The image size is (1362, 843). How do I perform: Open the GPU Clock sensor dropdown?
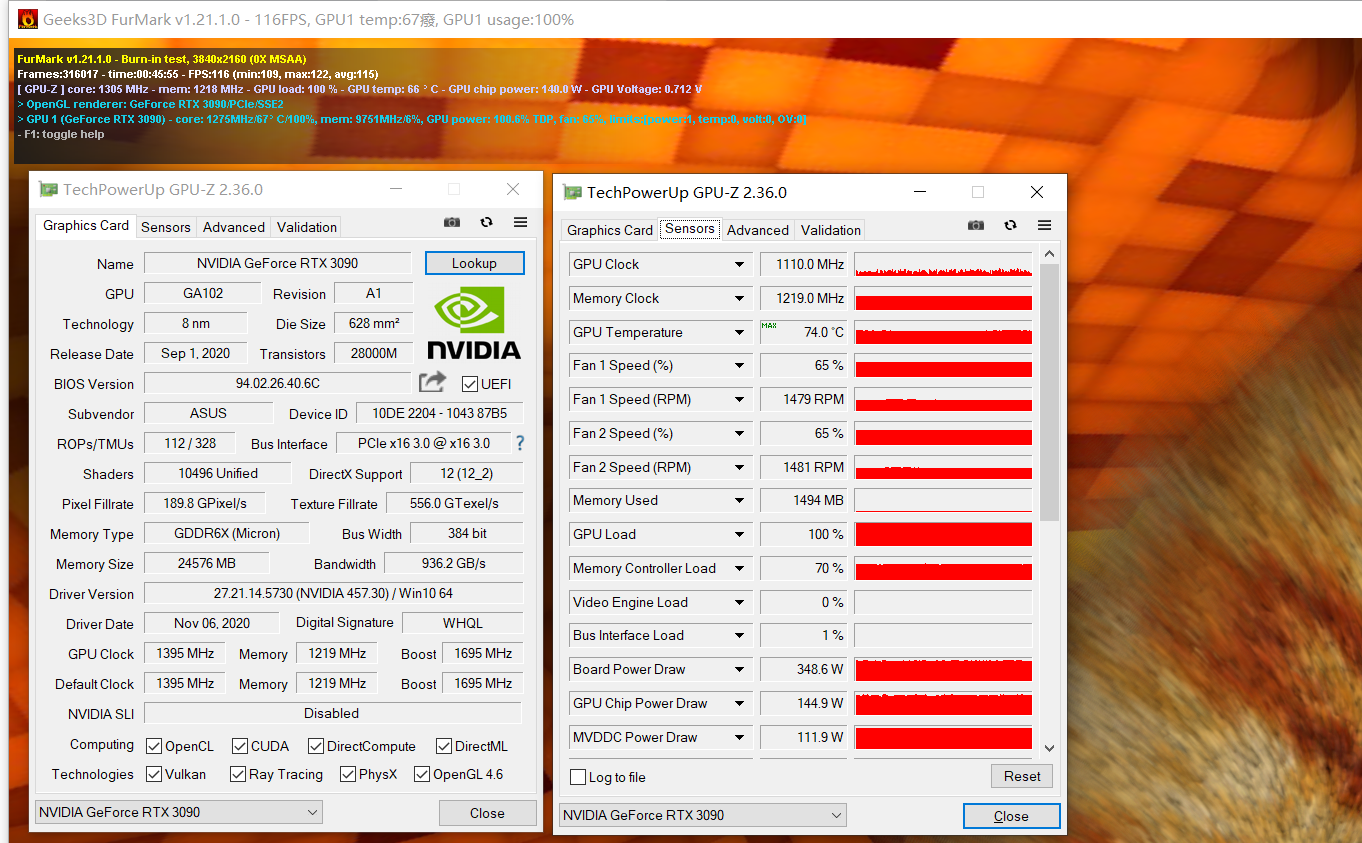pos(739,264)
